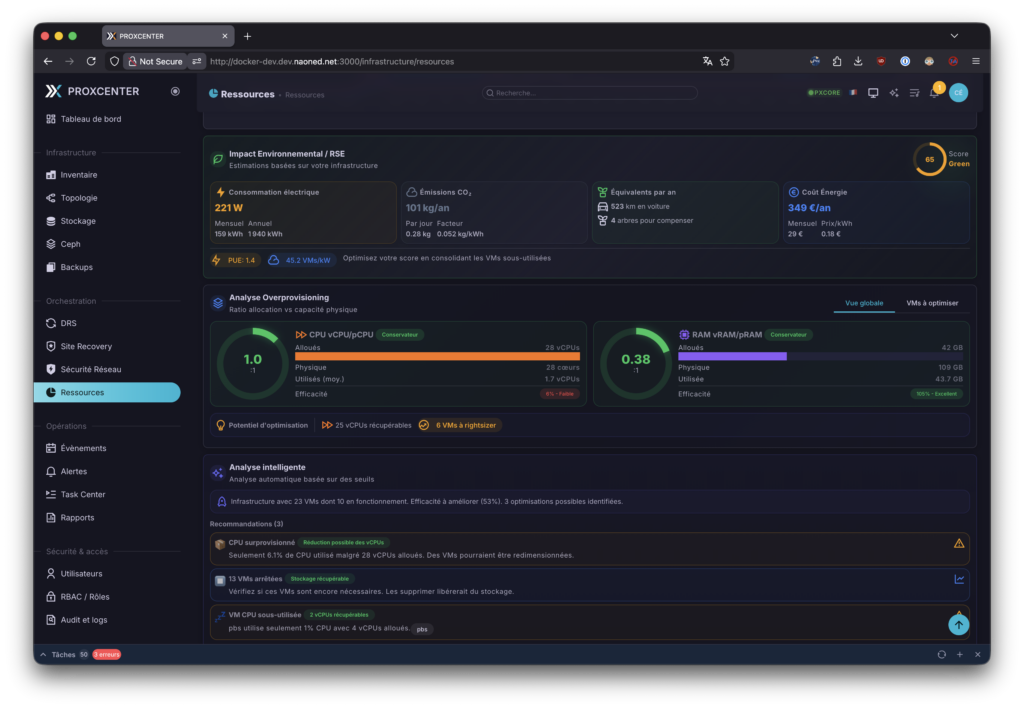This screenshot has width=1024, height=709.
Task: Toggle the sidebar pin next to PROXCENTER
Action: [x=175, y=91]
